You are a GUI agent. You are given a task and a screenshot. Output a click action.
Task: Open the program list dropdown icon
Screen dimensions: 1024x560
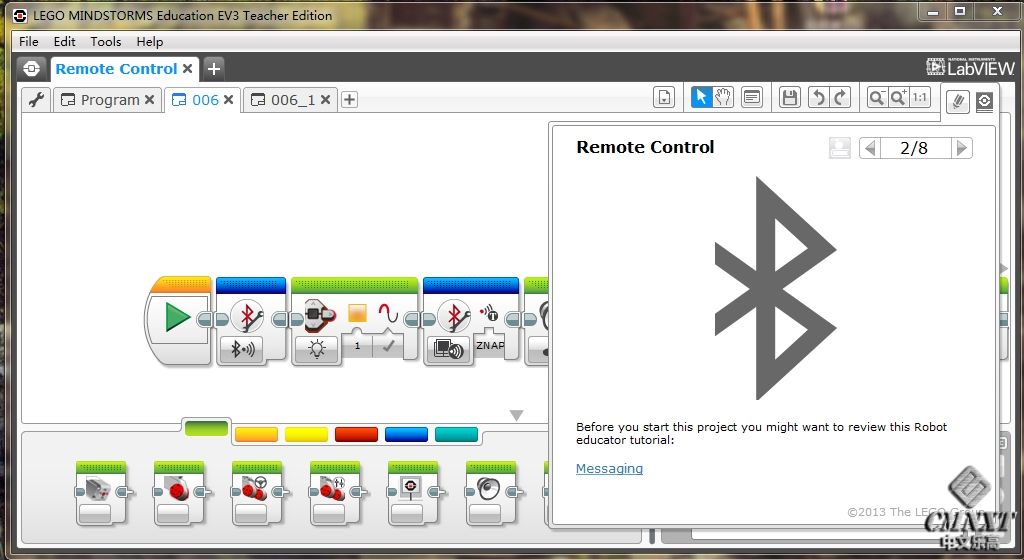coord(664,98)
